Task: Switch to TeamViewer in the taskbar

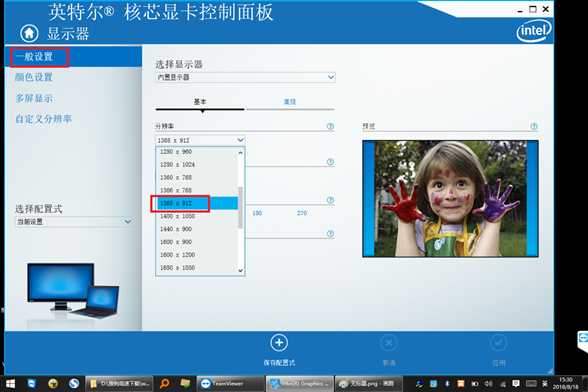Action: tap(230, 384)
